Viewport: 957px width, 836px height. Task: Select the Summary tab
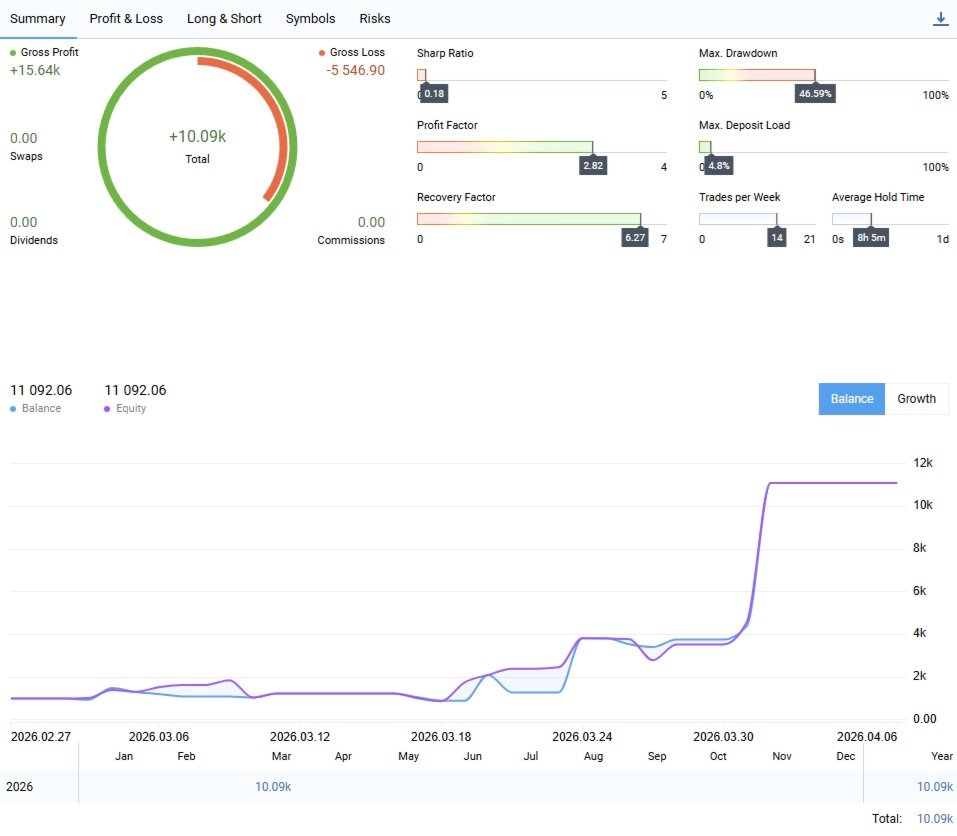[x=38, y=19]
